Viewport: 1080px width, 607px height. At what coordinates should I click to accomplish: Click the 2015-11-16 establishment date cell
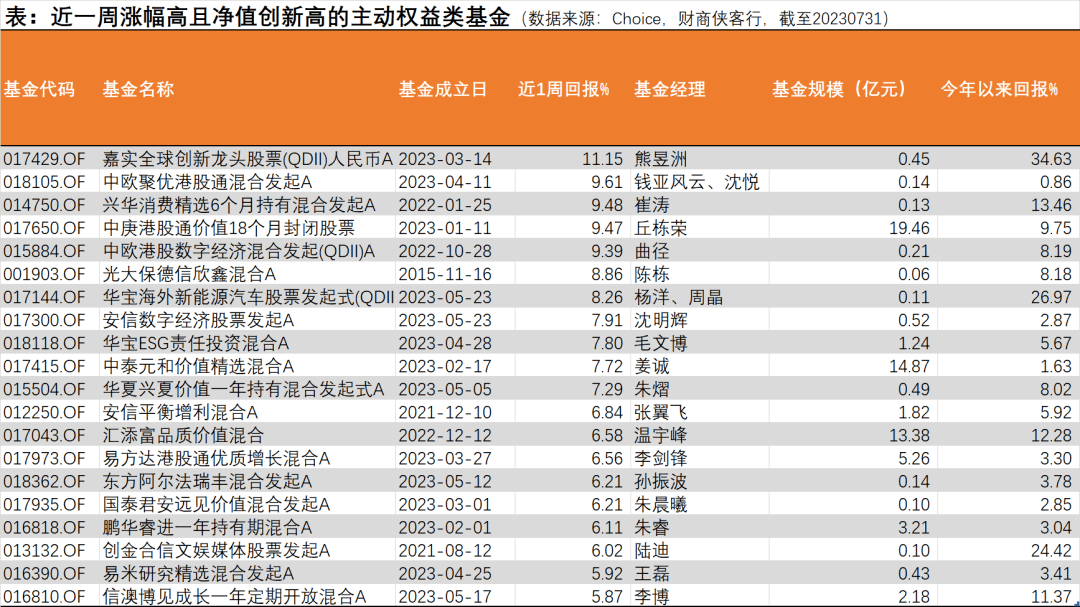point(445,274)
